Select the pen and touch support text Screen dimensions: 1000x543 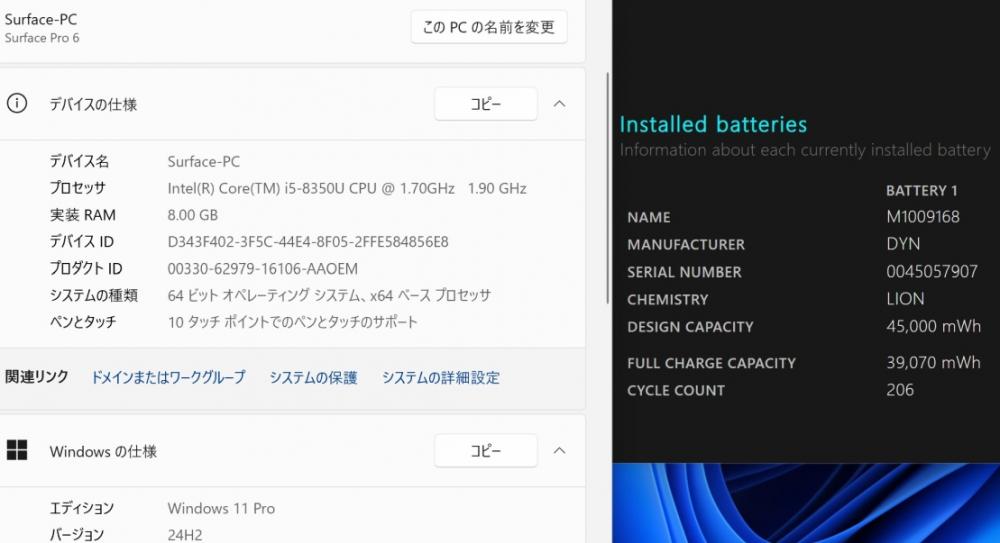tap(292, 322)
